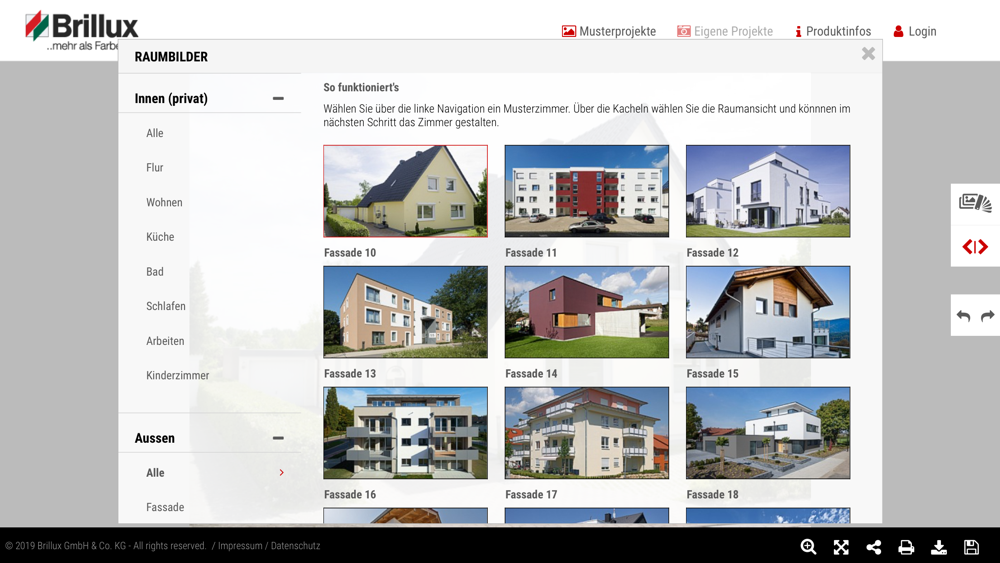Open the Datenschutz link in footer
The height and width of the screenshot is (563, 1000).
[295, 546]
